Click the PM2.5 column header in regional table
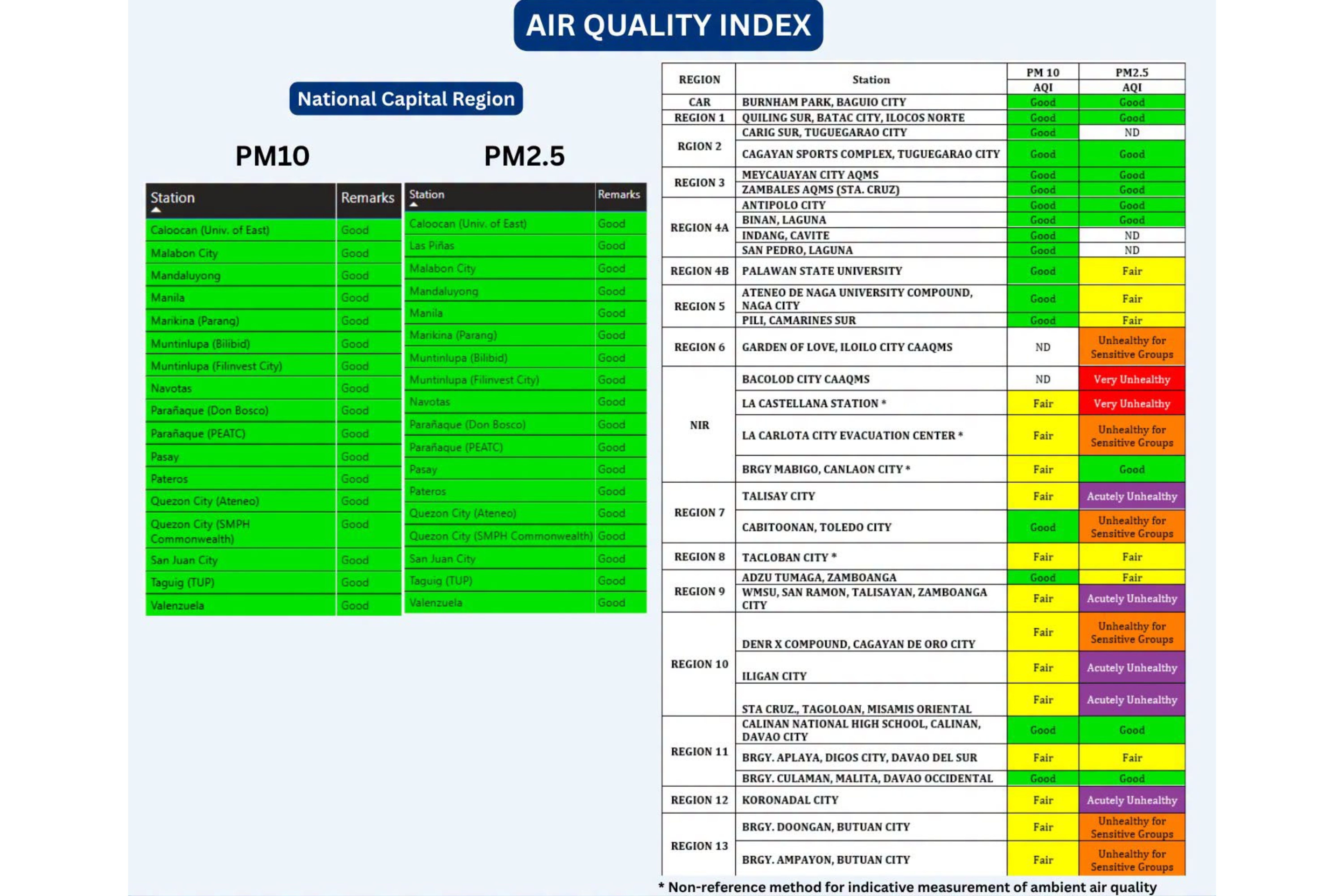Screen dimensions: 1344x896 tap(1132, 72)
